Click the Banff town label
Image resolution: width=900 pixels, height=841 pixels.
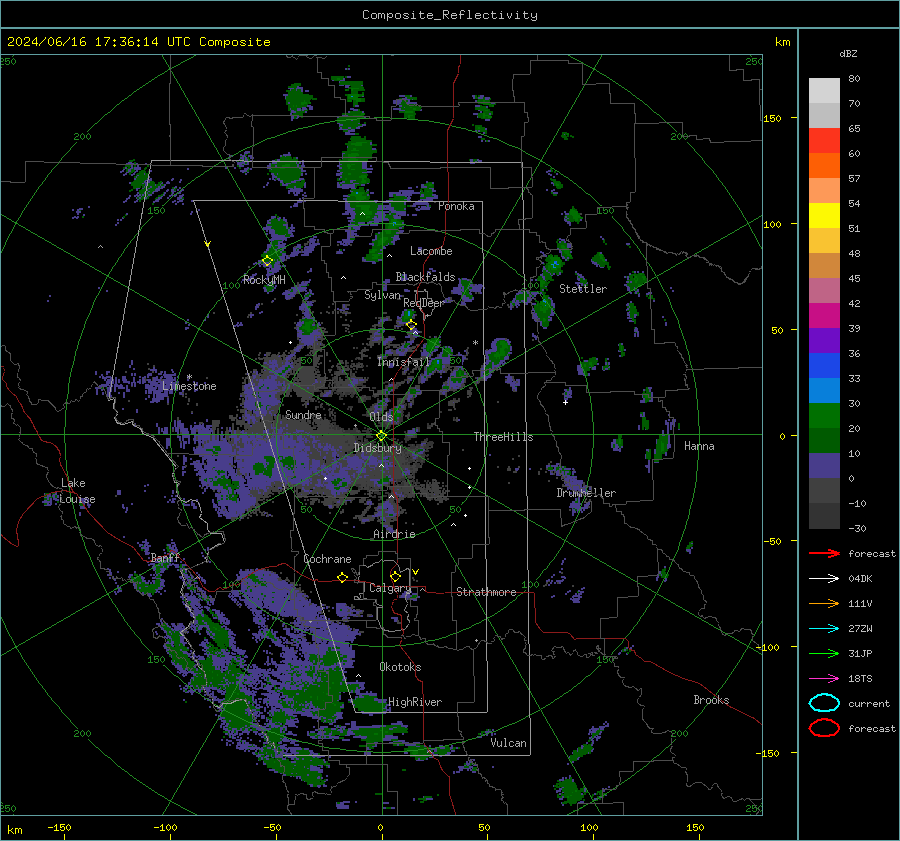tap(165, 558)
